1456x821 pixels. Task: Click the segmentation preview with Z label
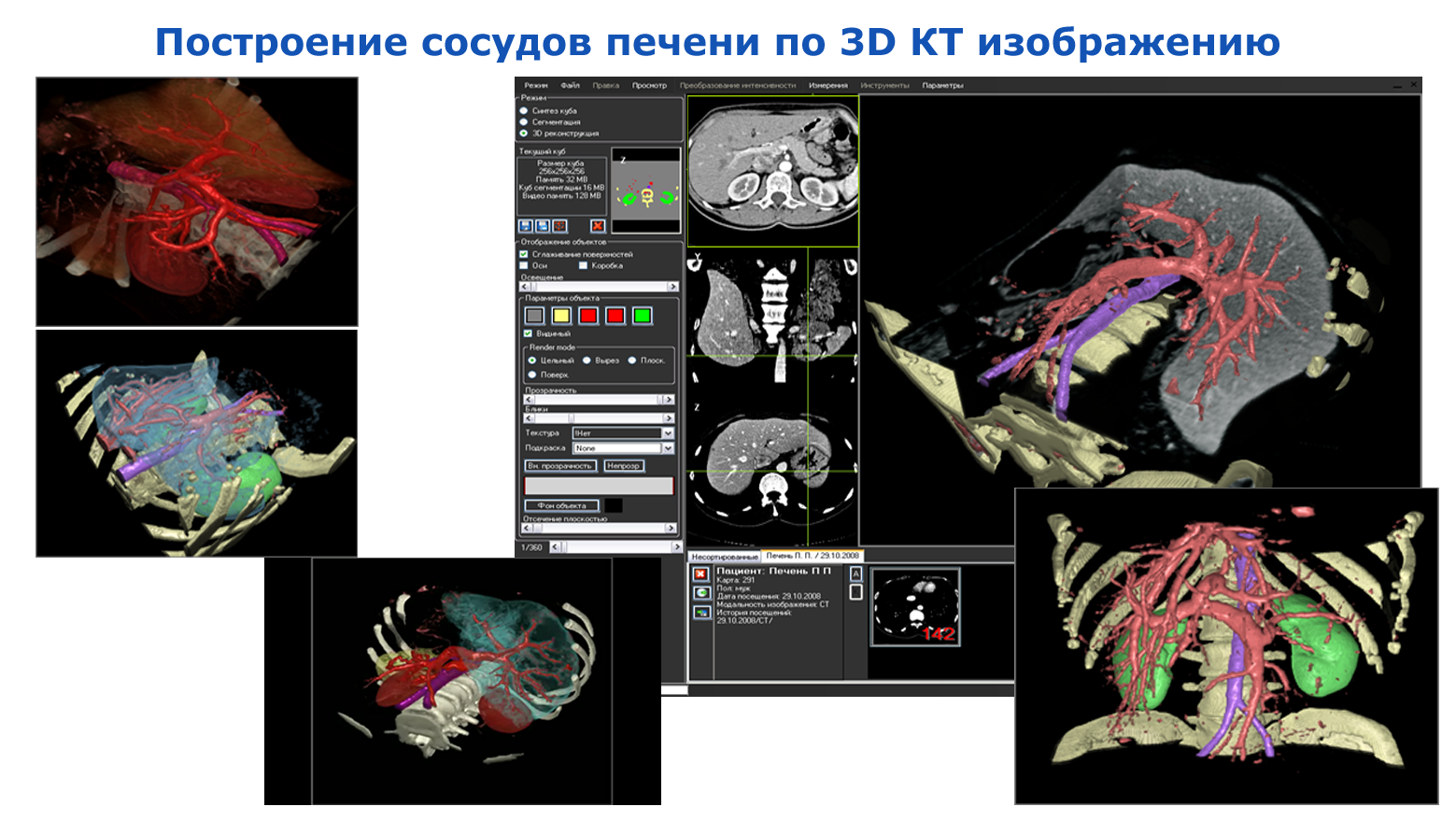point(646,191)
